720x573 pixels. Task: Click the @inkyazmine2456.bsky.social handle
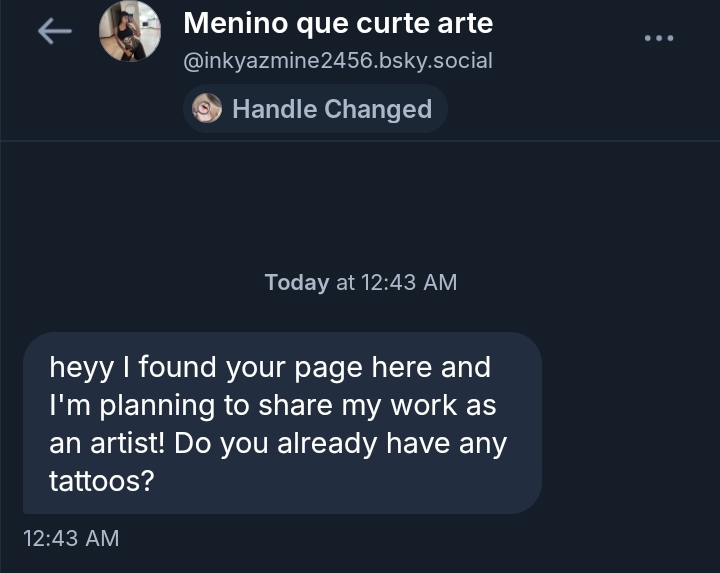pyautogui.click(x=338, y=60)
